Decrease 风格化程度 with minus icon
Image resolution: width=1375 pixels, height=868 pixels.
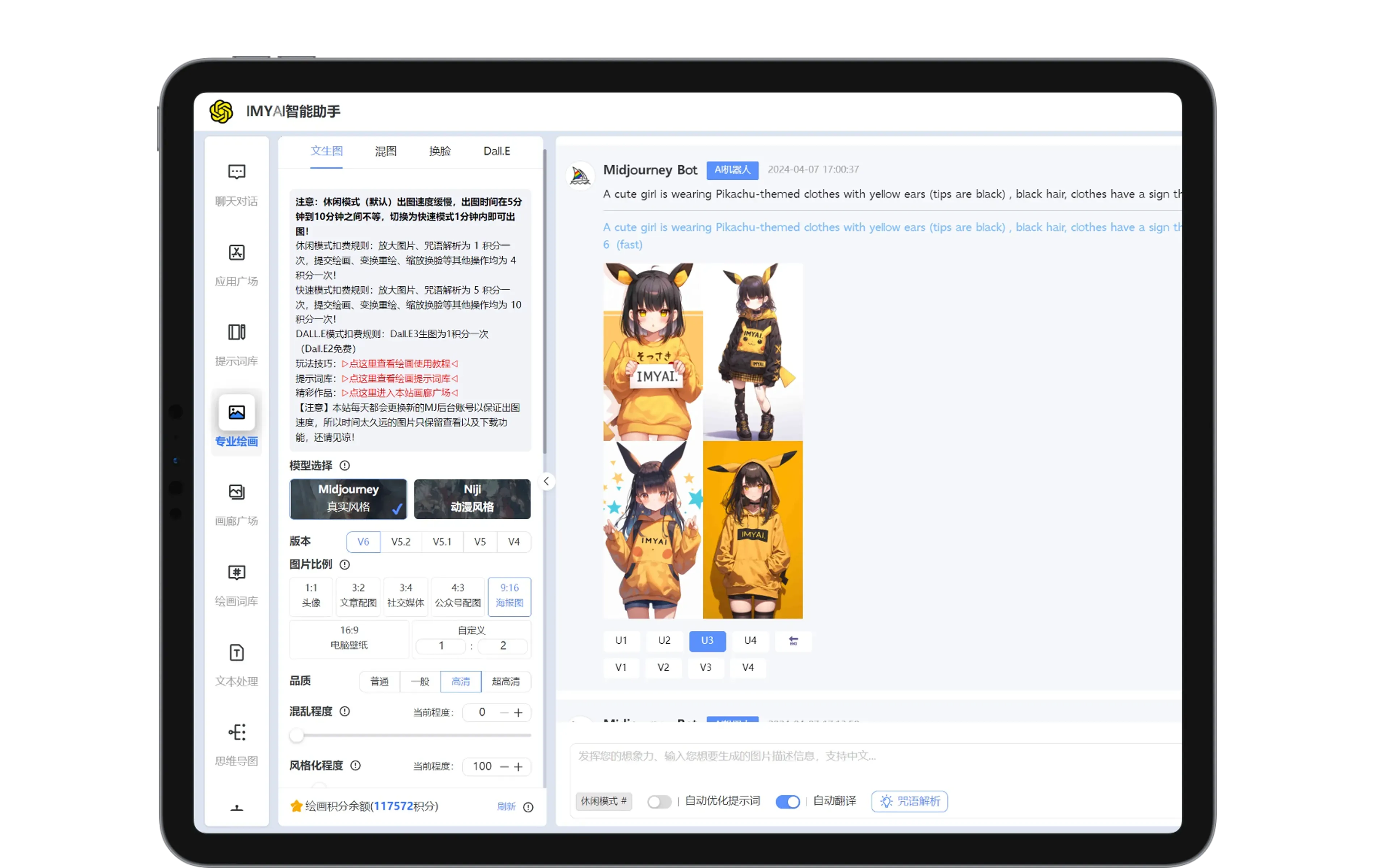point(504,767)
